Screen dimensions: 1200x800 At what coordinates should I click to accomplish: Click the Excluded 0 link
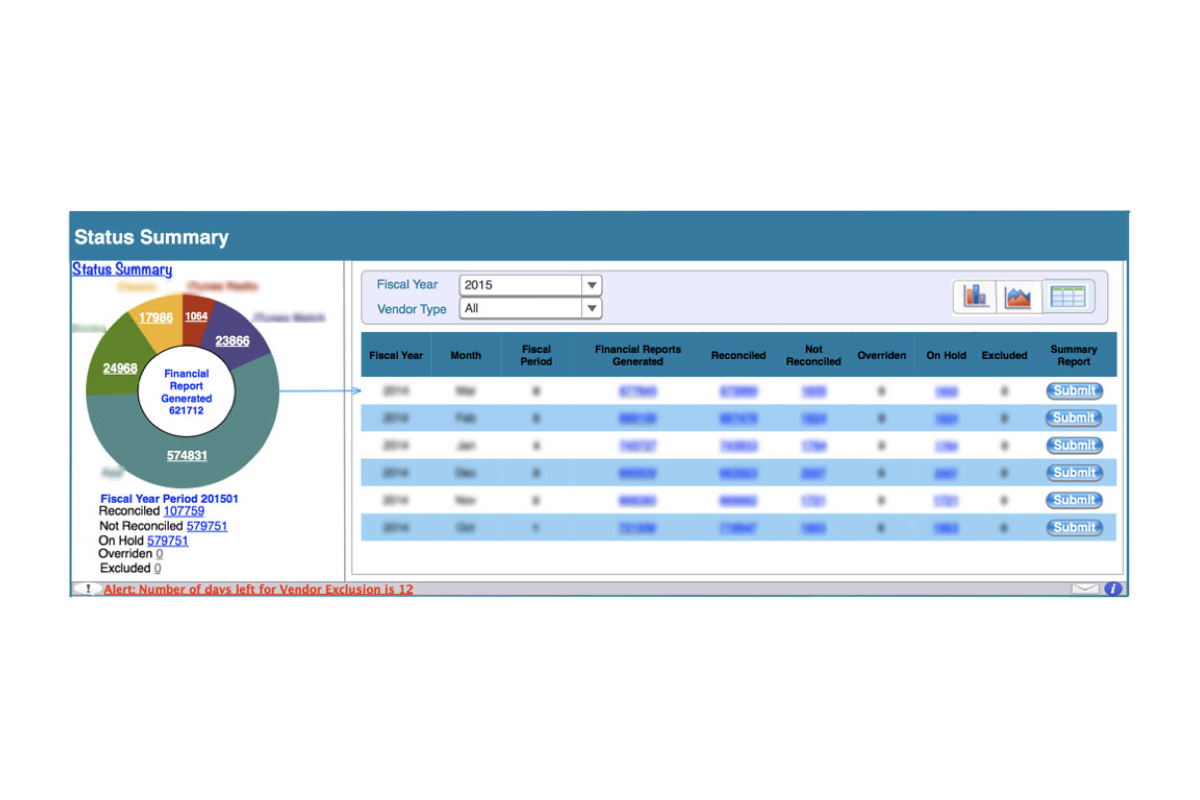click(x=158, y=568)
